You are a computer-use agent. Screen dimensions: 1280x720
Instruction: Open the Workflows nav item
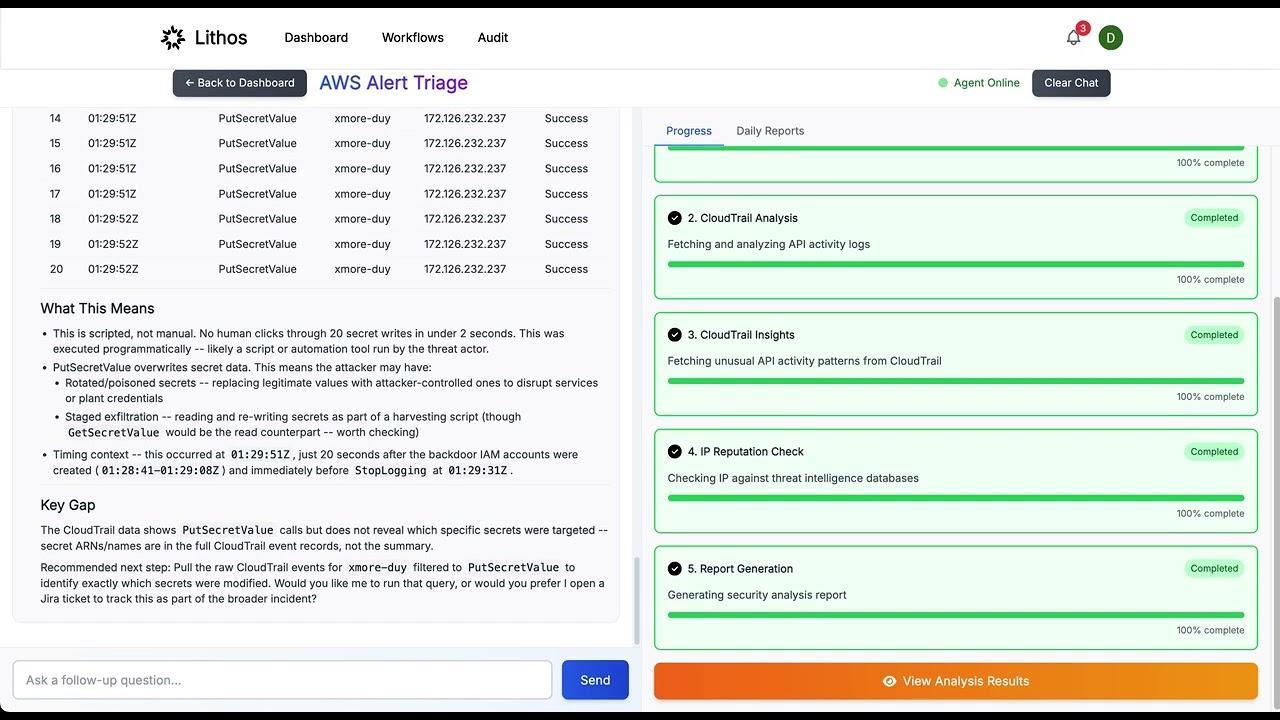pyautogui.click(x=413, y=38)
